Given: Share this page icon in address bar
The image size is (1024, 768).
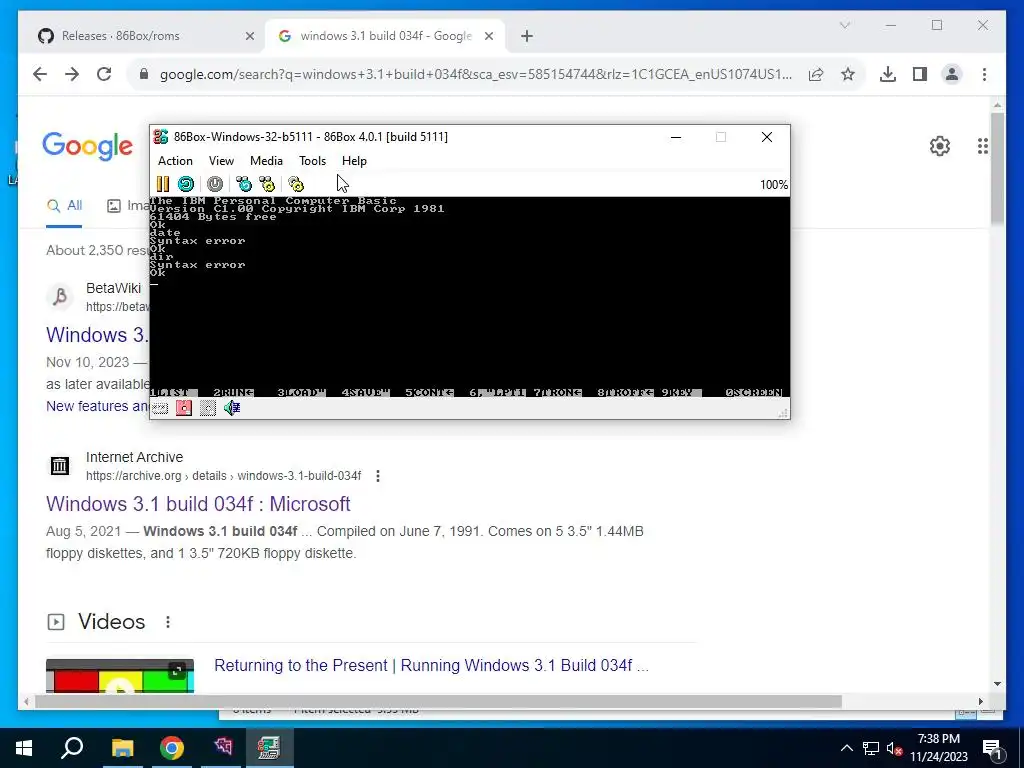Looking at the screenshot, I should coord(816,74).
